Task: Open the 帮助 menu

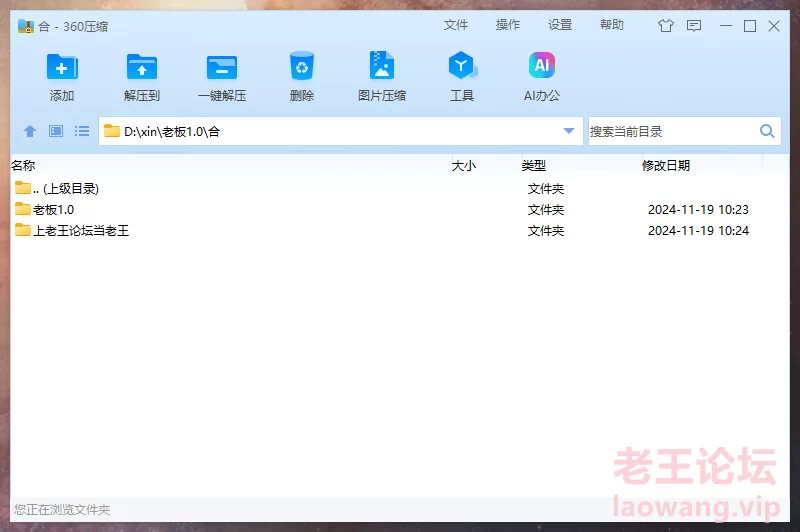Action: [612, 25]
